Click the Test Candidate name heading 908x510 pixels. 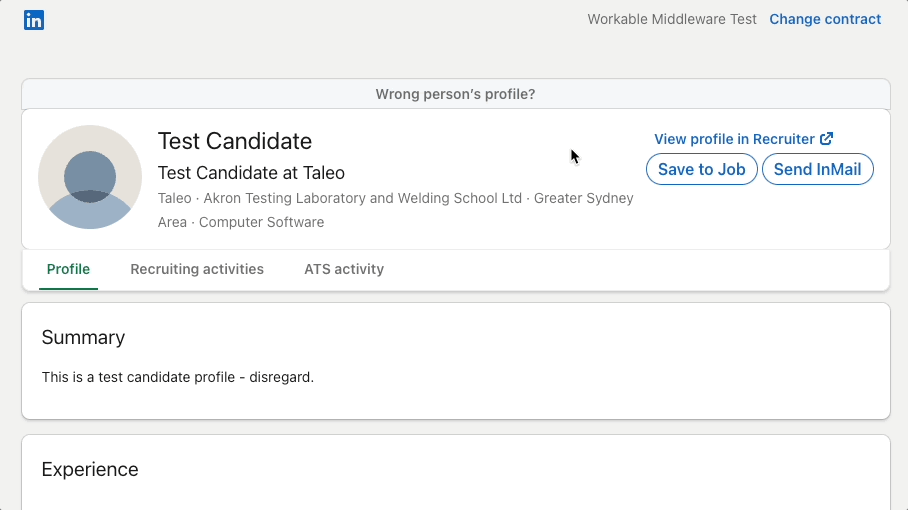pos(235,141)
